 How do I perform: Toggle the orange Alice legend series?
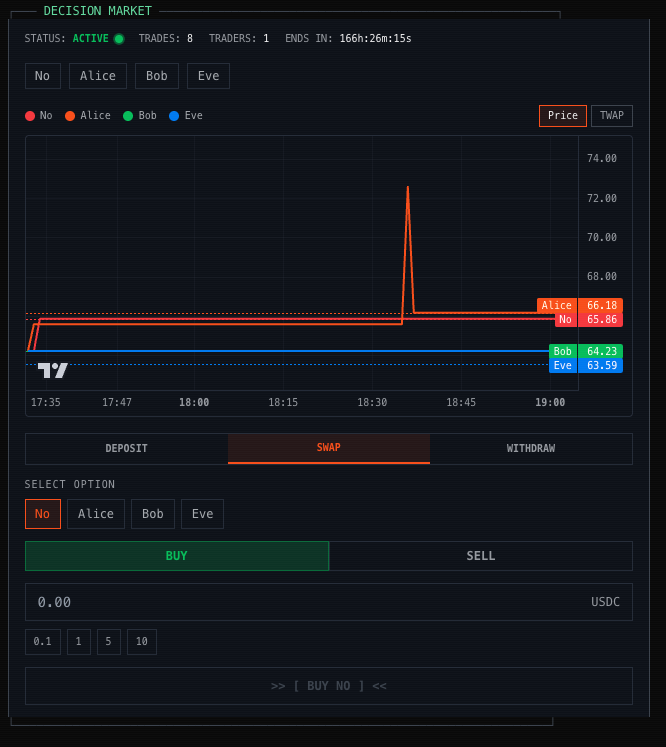coord(88,116)
